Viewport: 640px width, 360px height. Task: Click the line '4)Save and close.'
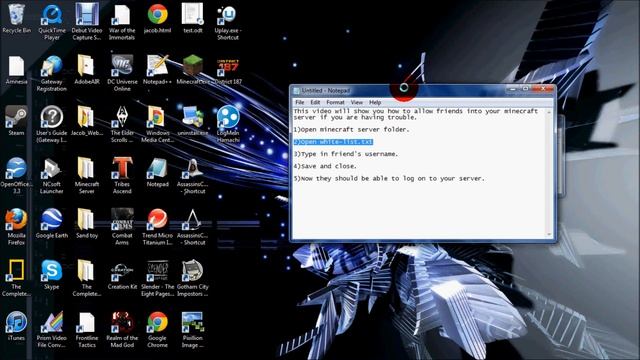(x=325, y=166)
